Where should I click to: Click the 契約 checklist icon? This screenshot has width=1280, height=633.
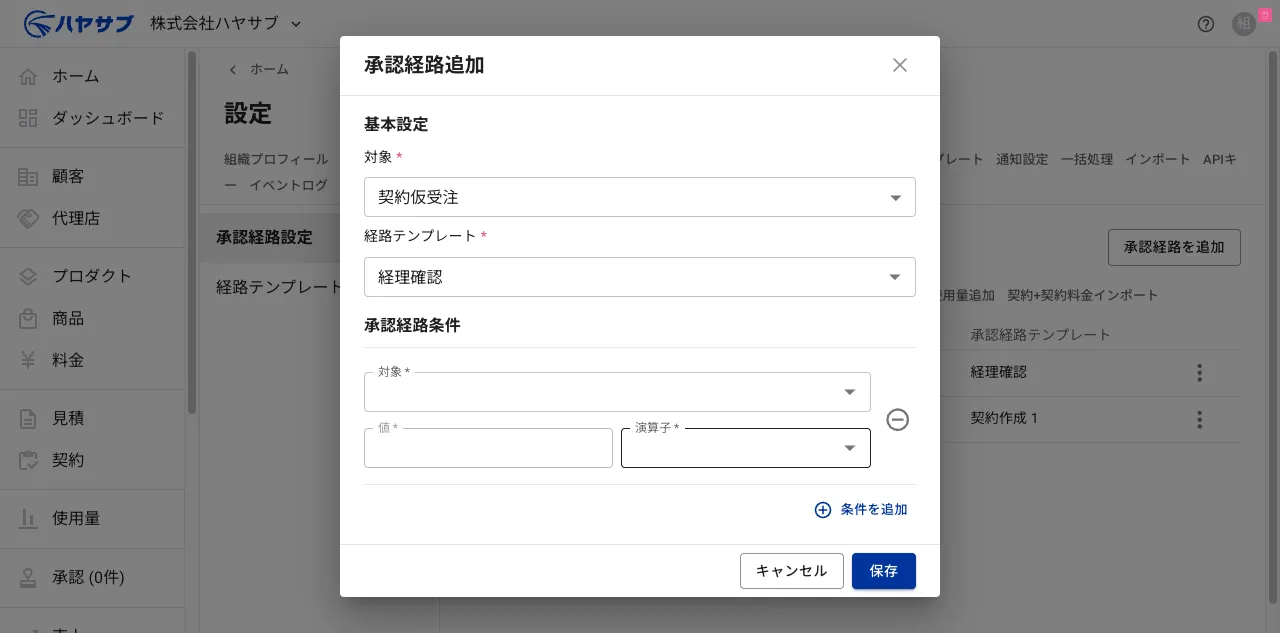tap(28, 460)
